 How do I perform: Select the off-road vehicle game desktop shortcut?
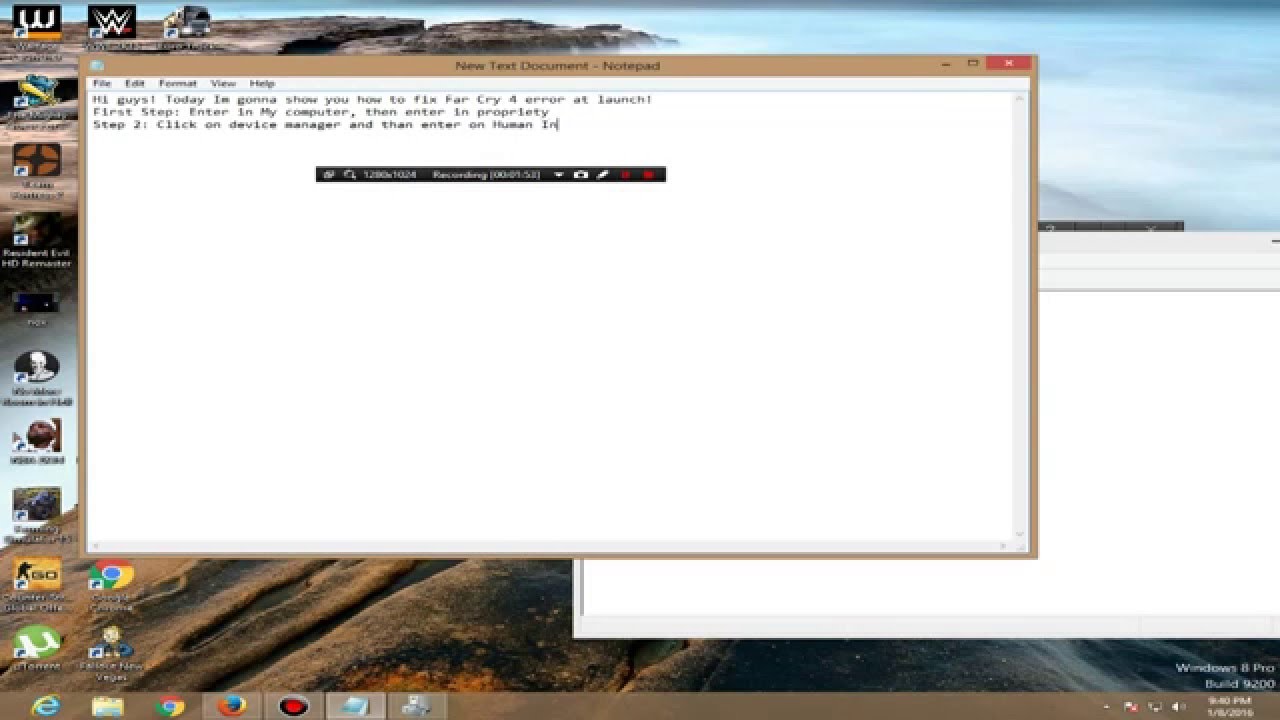(x=37, y=516)
